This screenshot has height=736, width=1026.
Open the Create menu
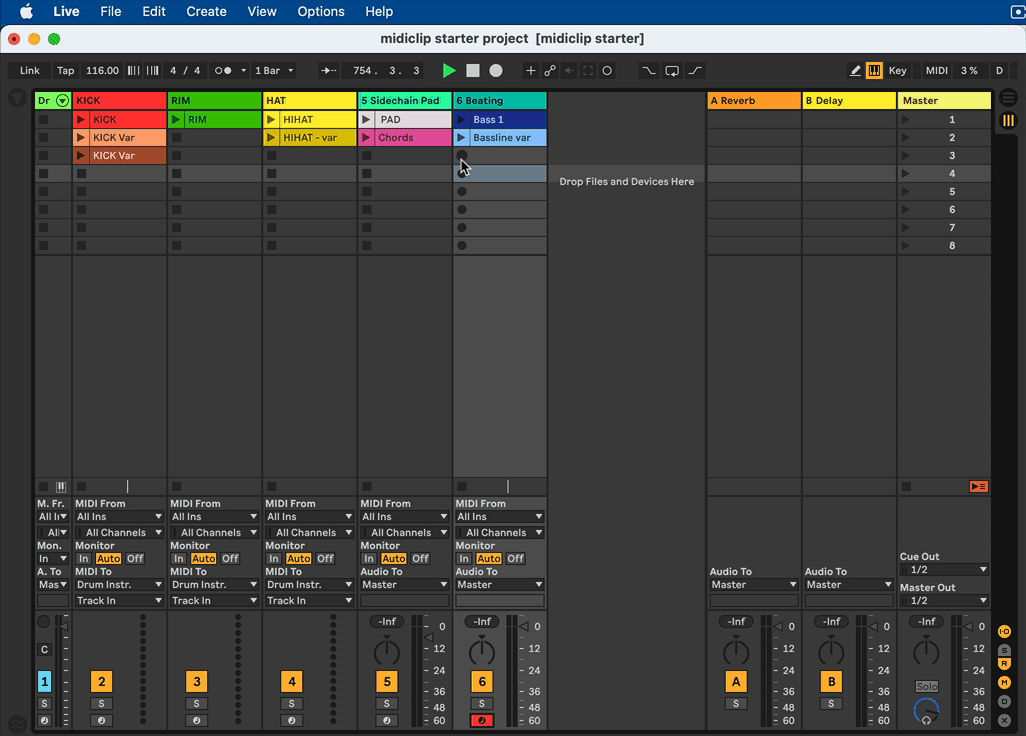tap(206, 12)
